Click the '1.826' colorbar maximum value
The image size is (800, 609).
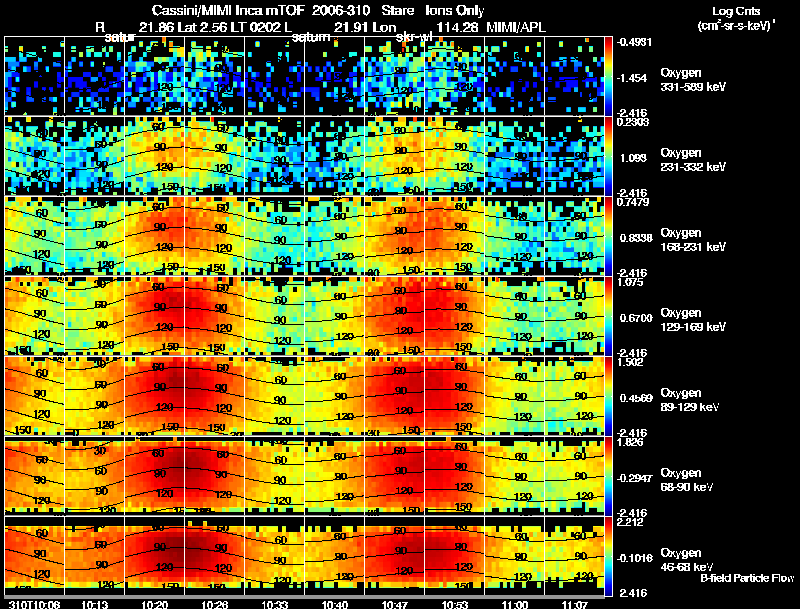[x=631, y=442]
